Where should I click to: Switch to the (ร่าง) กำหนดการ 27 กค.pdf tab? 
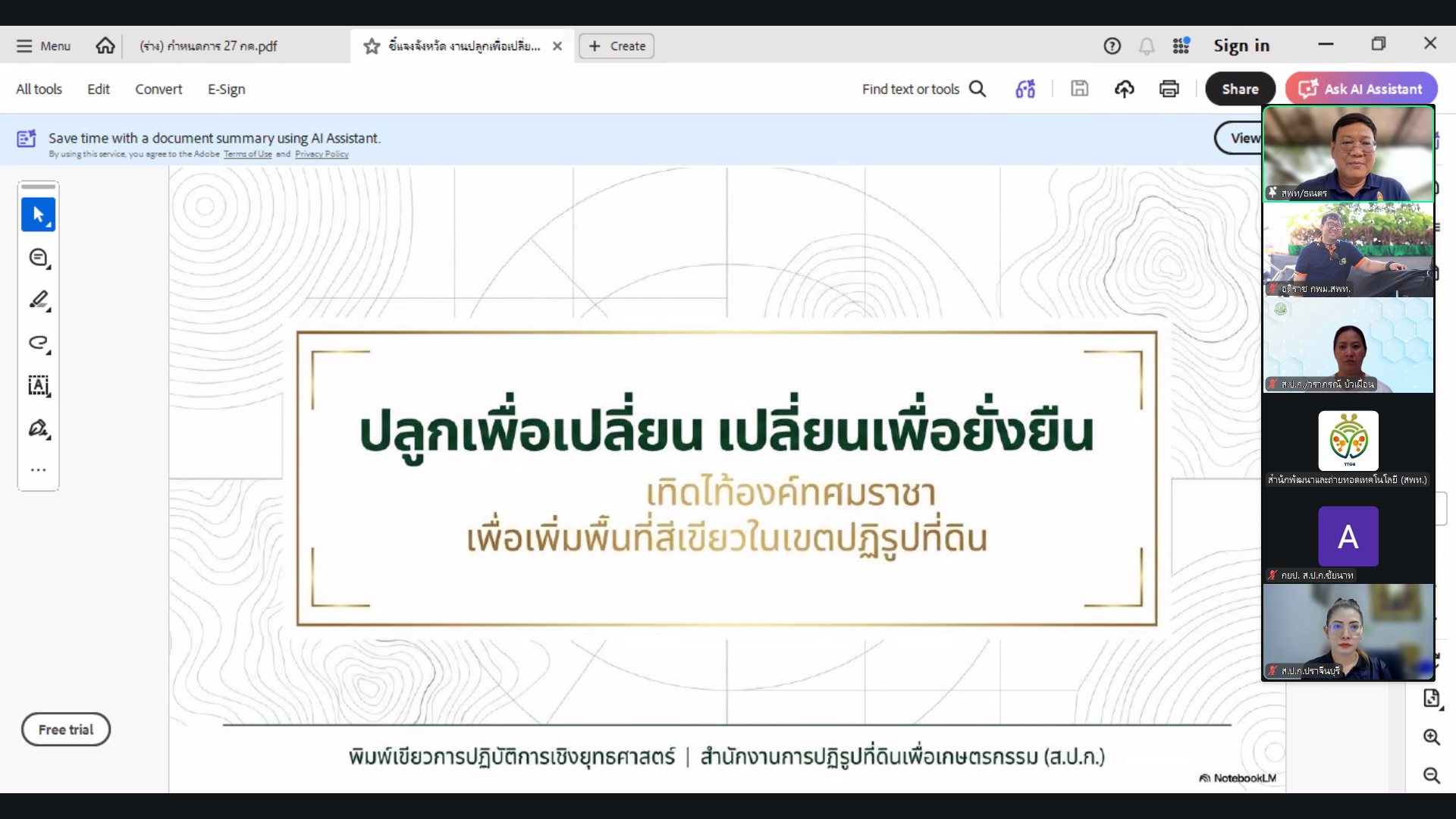click(209, 45)
